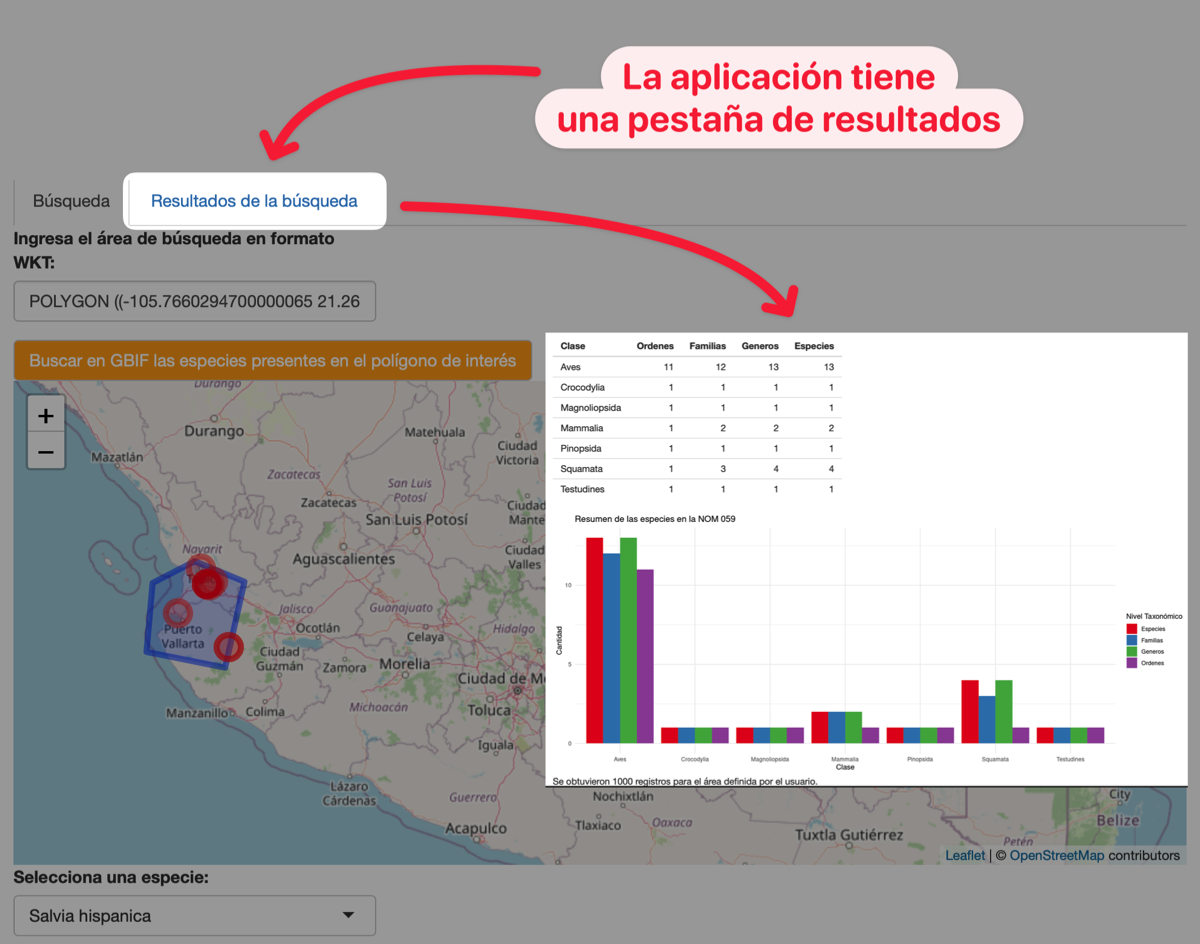This screenshot has height=944, width=1200.
Task: Open the Resultados de la búsqueda tab
Action: coord(254,201)
